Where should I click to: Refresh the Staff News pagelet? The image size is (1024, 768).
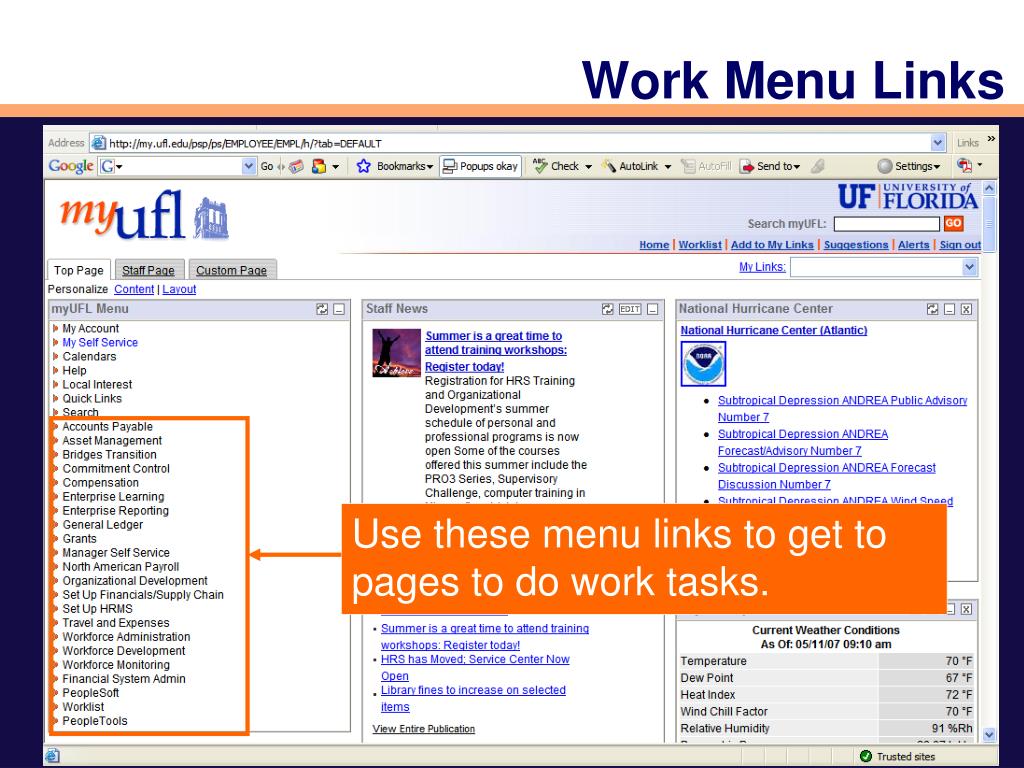click(x=607, y=310)
